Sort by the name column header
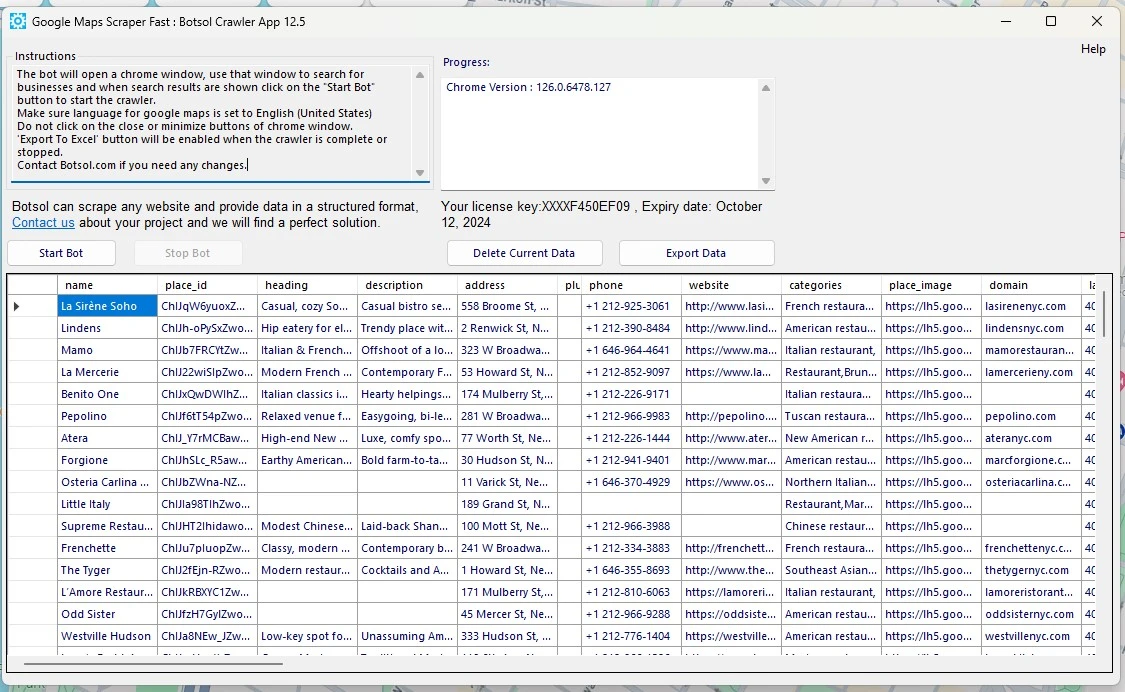The image size is (1125, 692). (107, 285)
